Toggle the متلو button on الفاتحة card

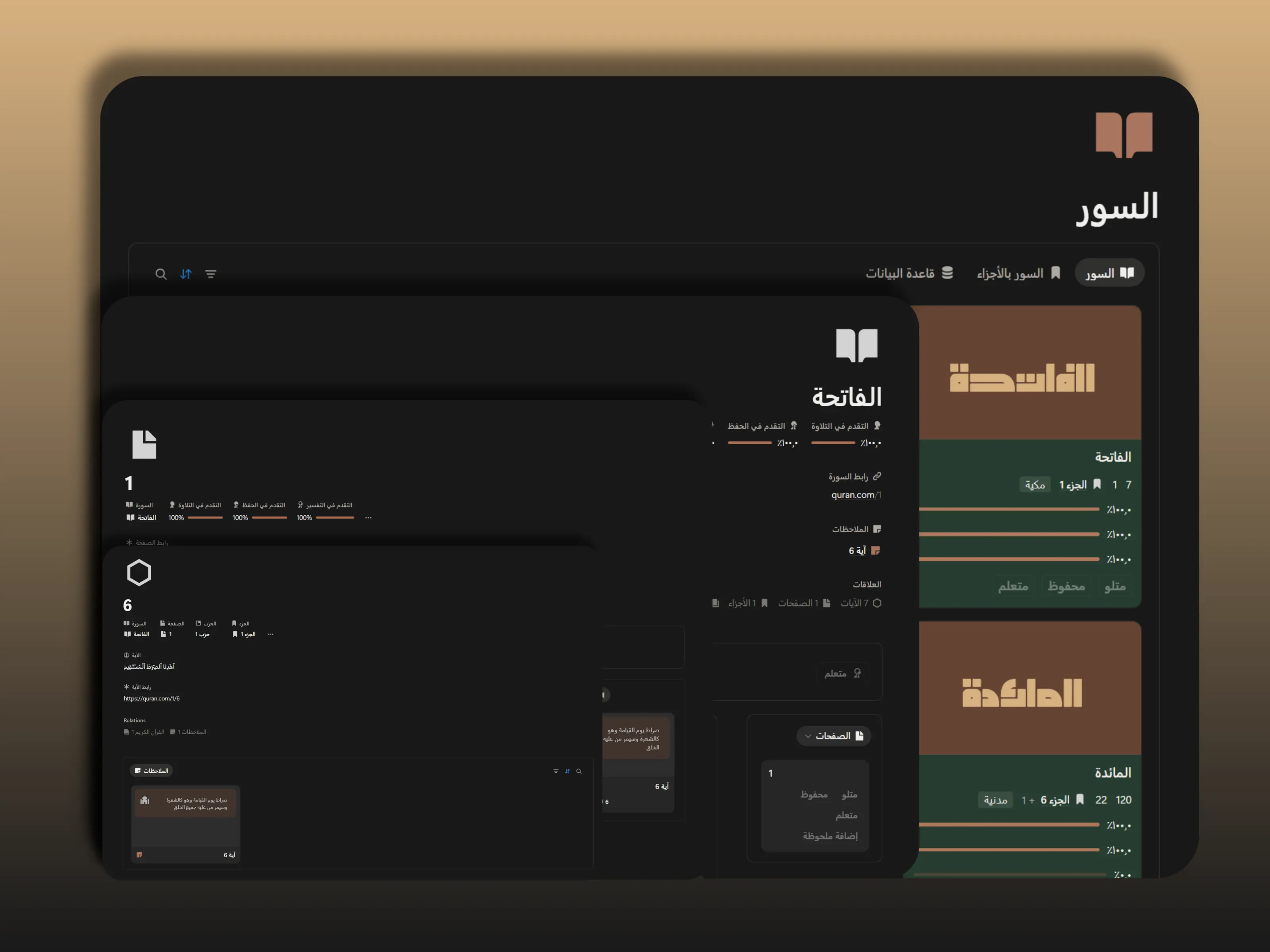(1114, 586)
